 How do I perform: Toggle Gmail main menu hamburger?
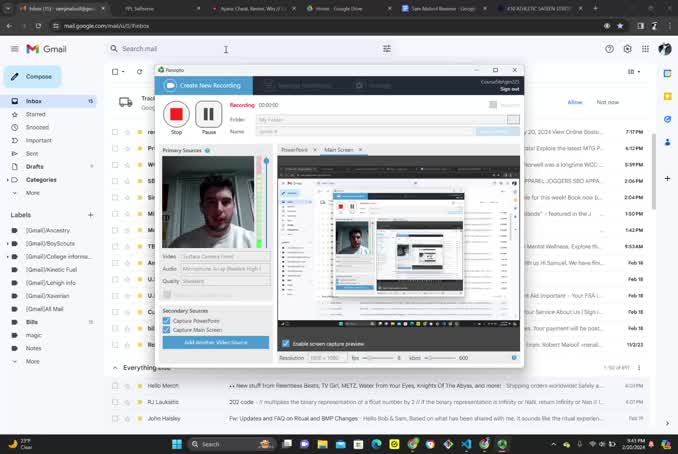coord(14,48)
